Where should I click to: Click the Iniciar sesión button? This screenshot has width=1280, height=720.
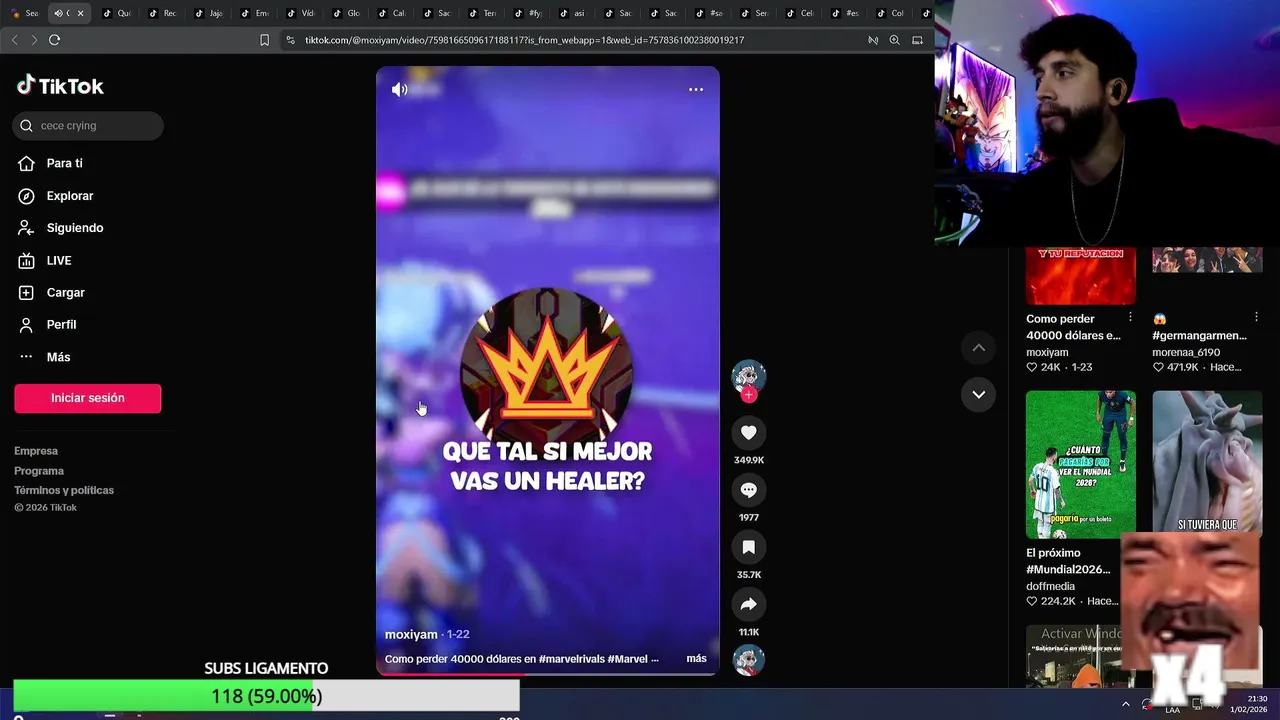pyautogui.click(x=88, y=398)
